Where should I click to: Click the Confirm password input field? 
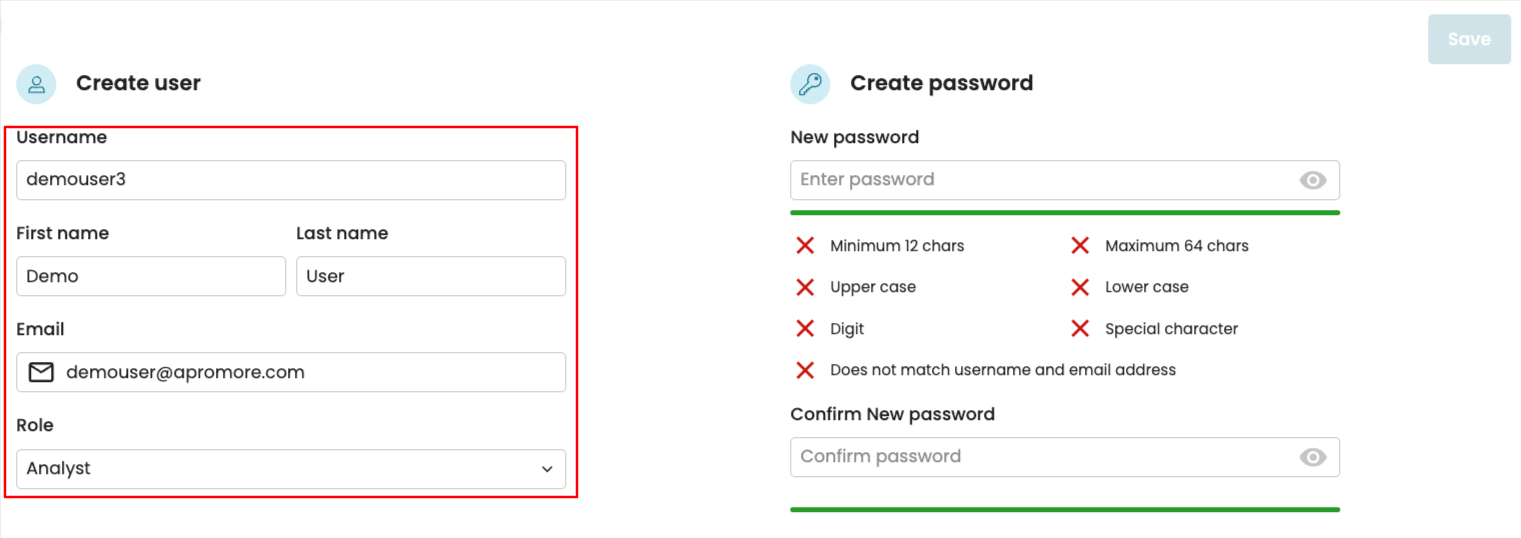(1040, 457)
